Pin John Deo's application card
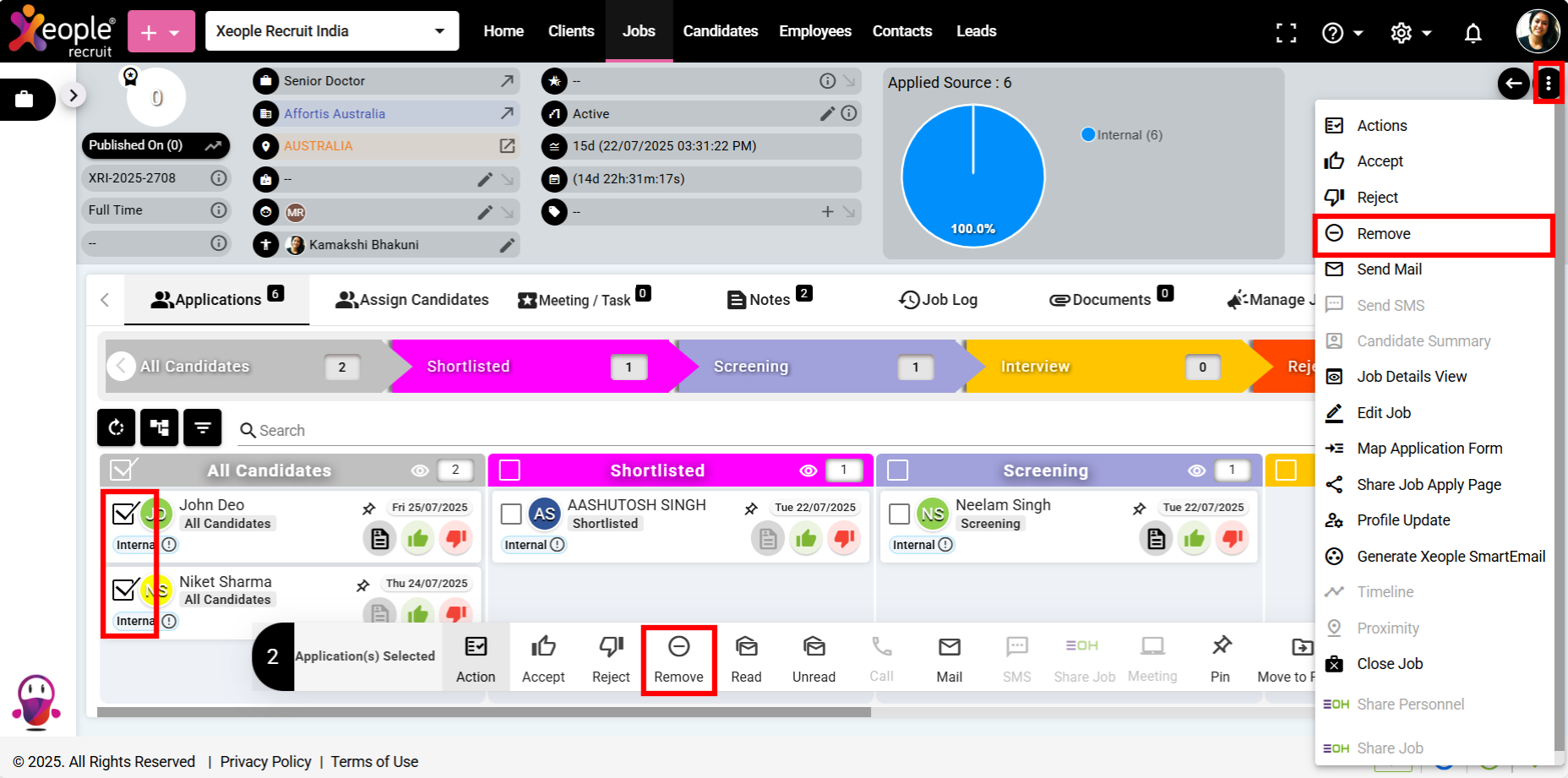Image resolution: width=1568 pixels, height=778 pixels. pos(369,509)
